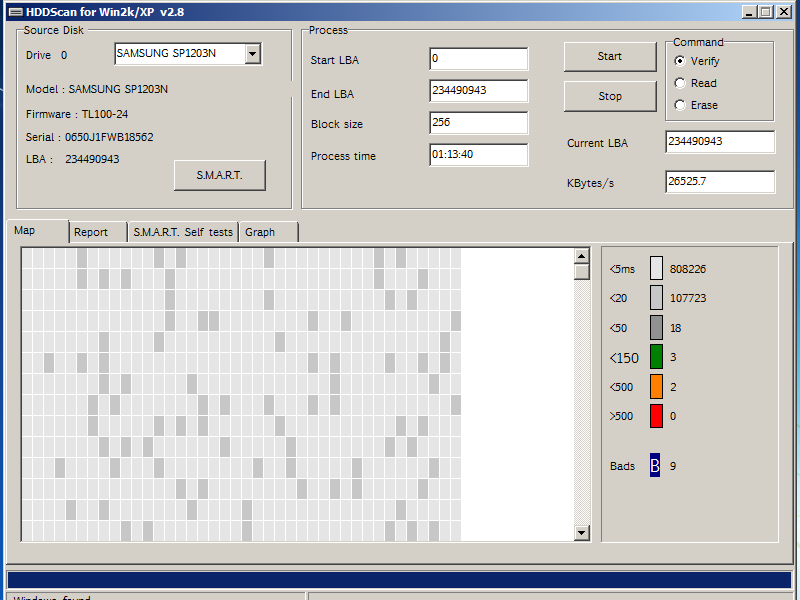Select the Read command option
Screen dimensions: 800x600
[x=681, y=83]
